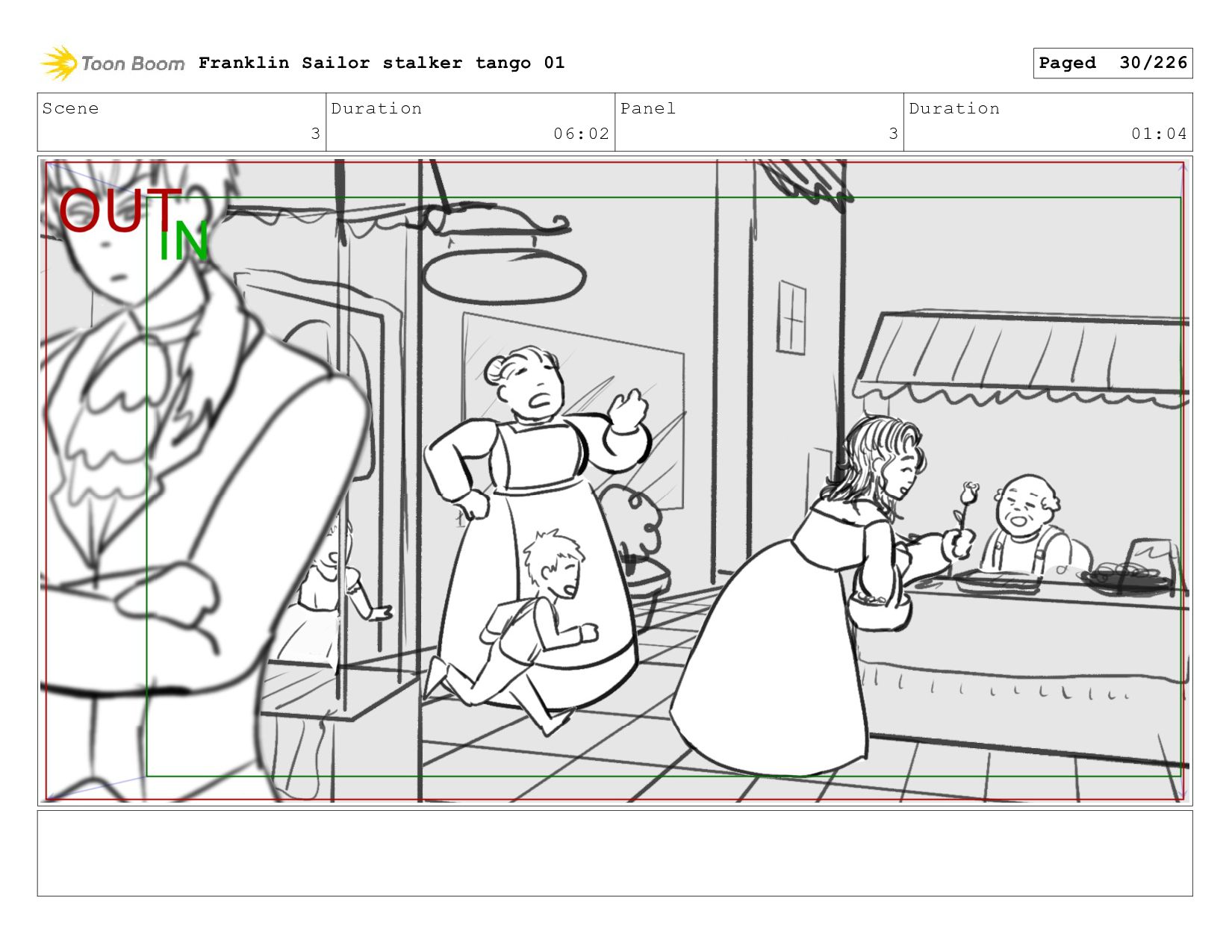Select the scene number value 3

click(315, 134)
